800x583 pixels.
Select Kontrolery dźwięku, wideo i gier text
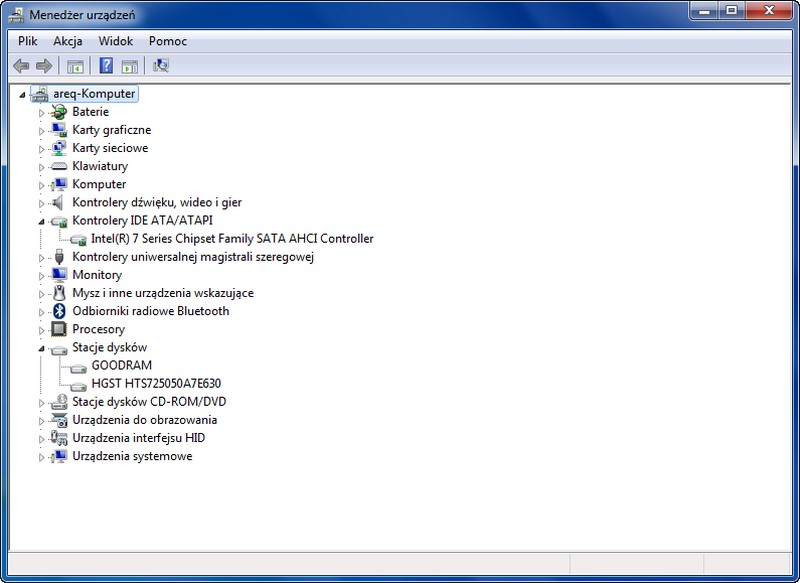pyautogui.click(x=157, y=202)
